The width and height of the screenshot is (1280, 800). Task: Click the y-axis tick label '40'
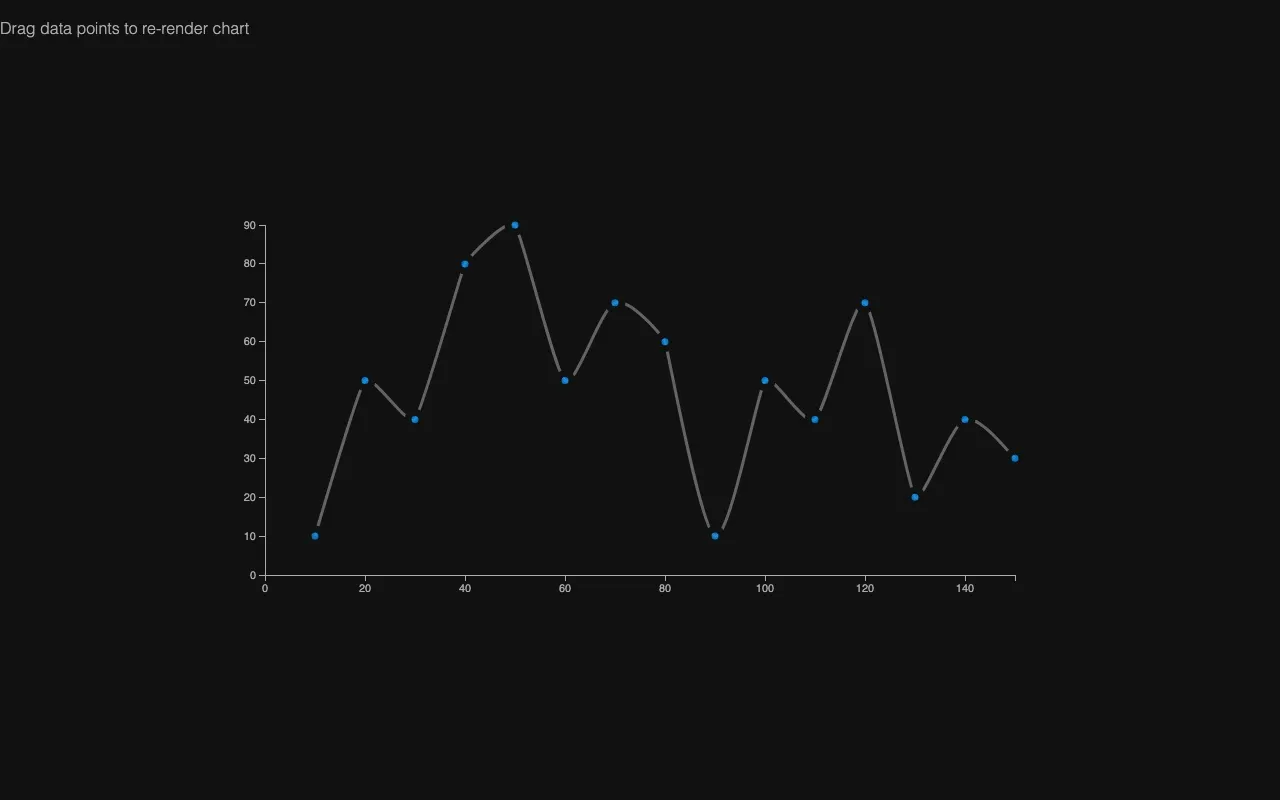click(x=250, y=420)
